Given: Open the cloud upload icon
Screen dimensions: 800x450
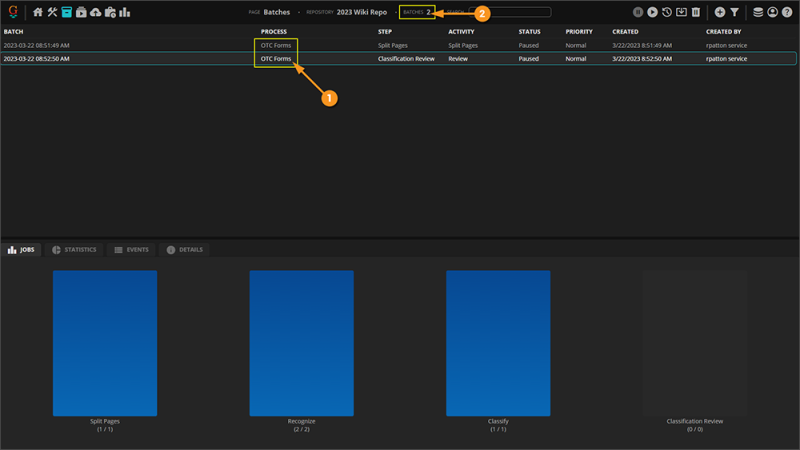Looking at the screenshot, I should (95, 13).
